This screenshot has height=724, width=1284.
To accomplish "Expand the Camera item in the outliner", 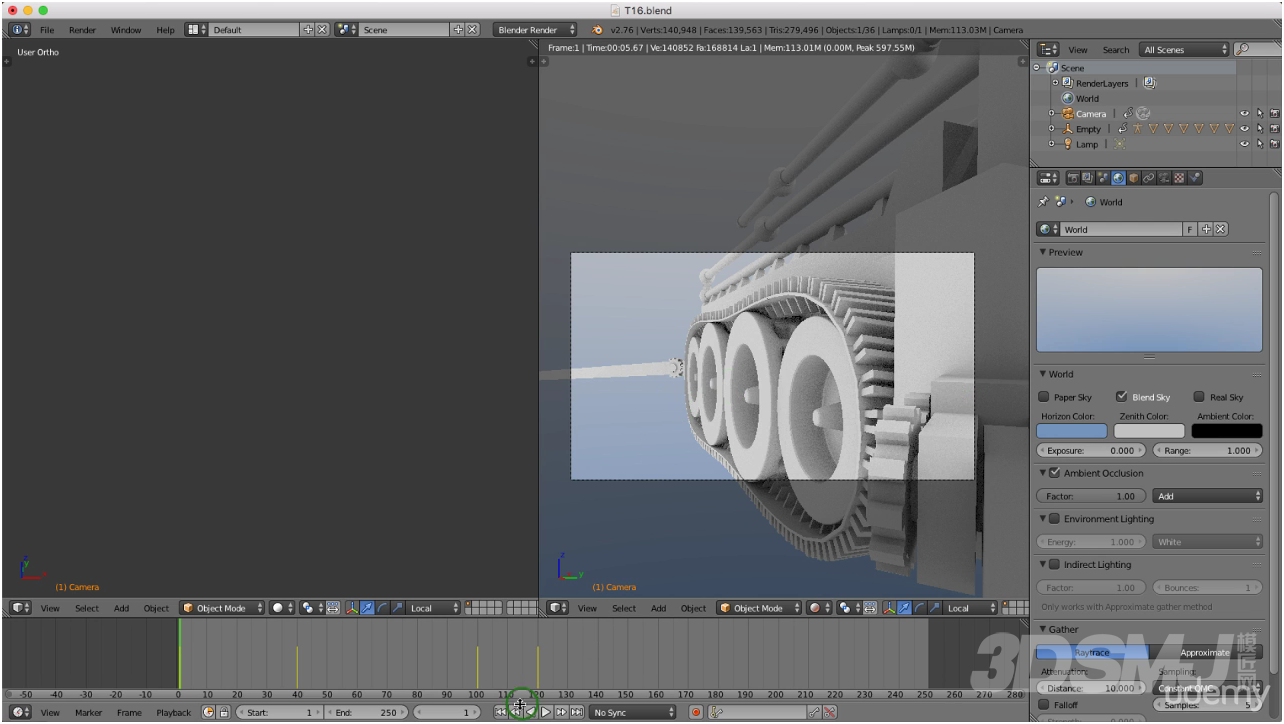I will point(1051,114).
